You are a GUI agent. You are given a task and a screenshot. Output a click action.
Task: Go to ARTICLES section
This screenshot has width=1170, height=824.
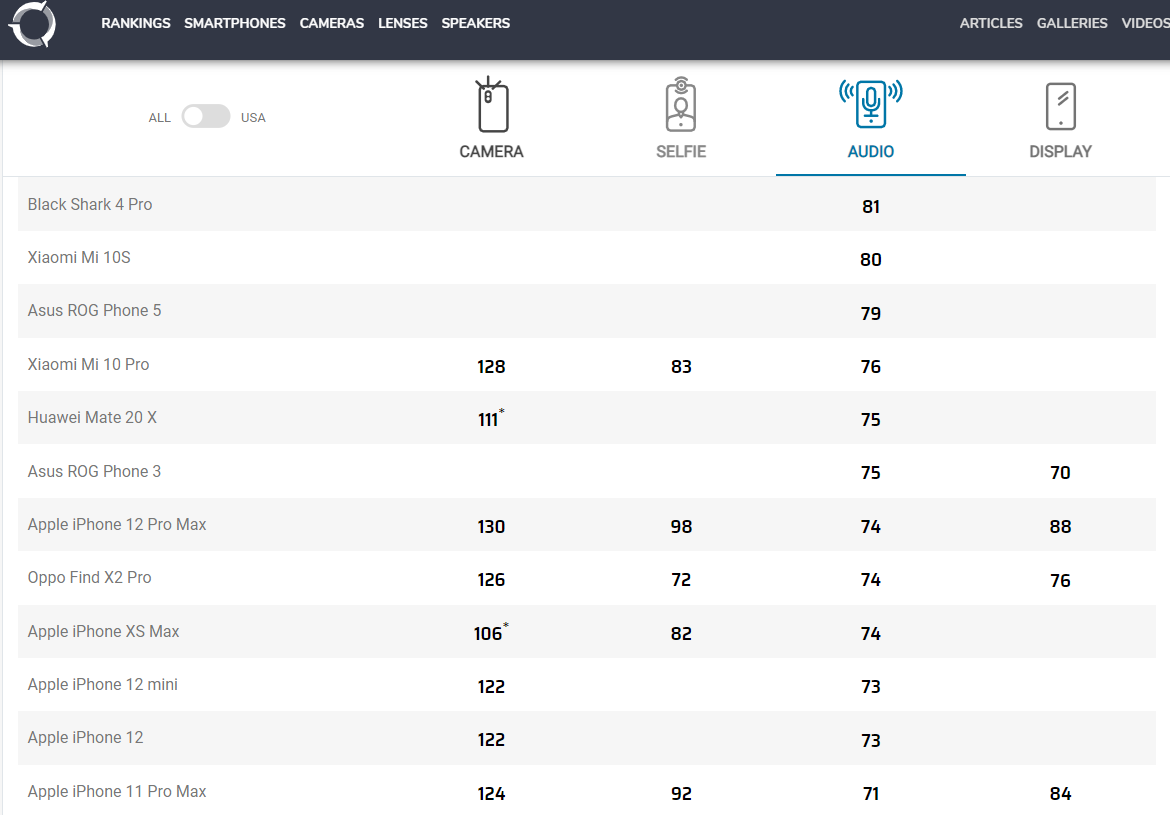[x=991, y=23]
